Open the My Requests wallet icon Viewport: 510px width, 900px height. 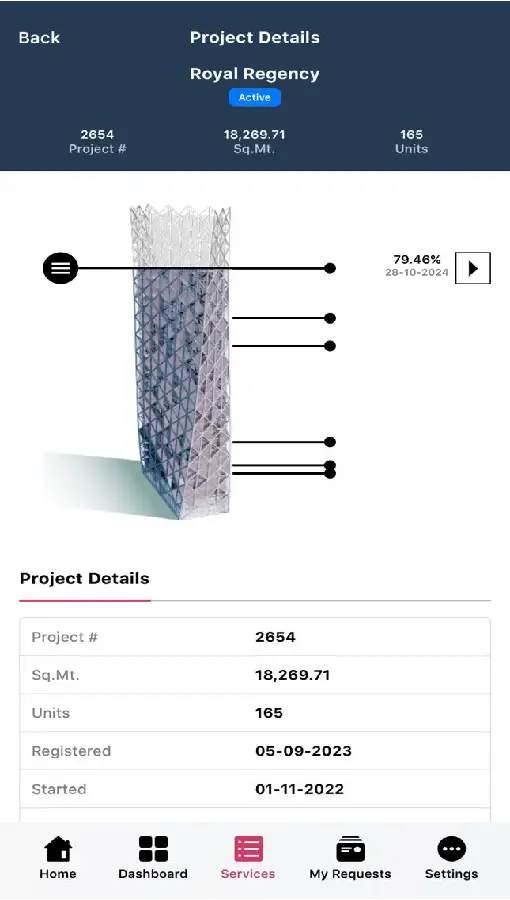pyautogui.click(x=351, y=849)
